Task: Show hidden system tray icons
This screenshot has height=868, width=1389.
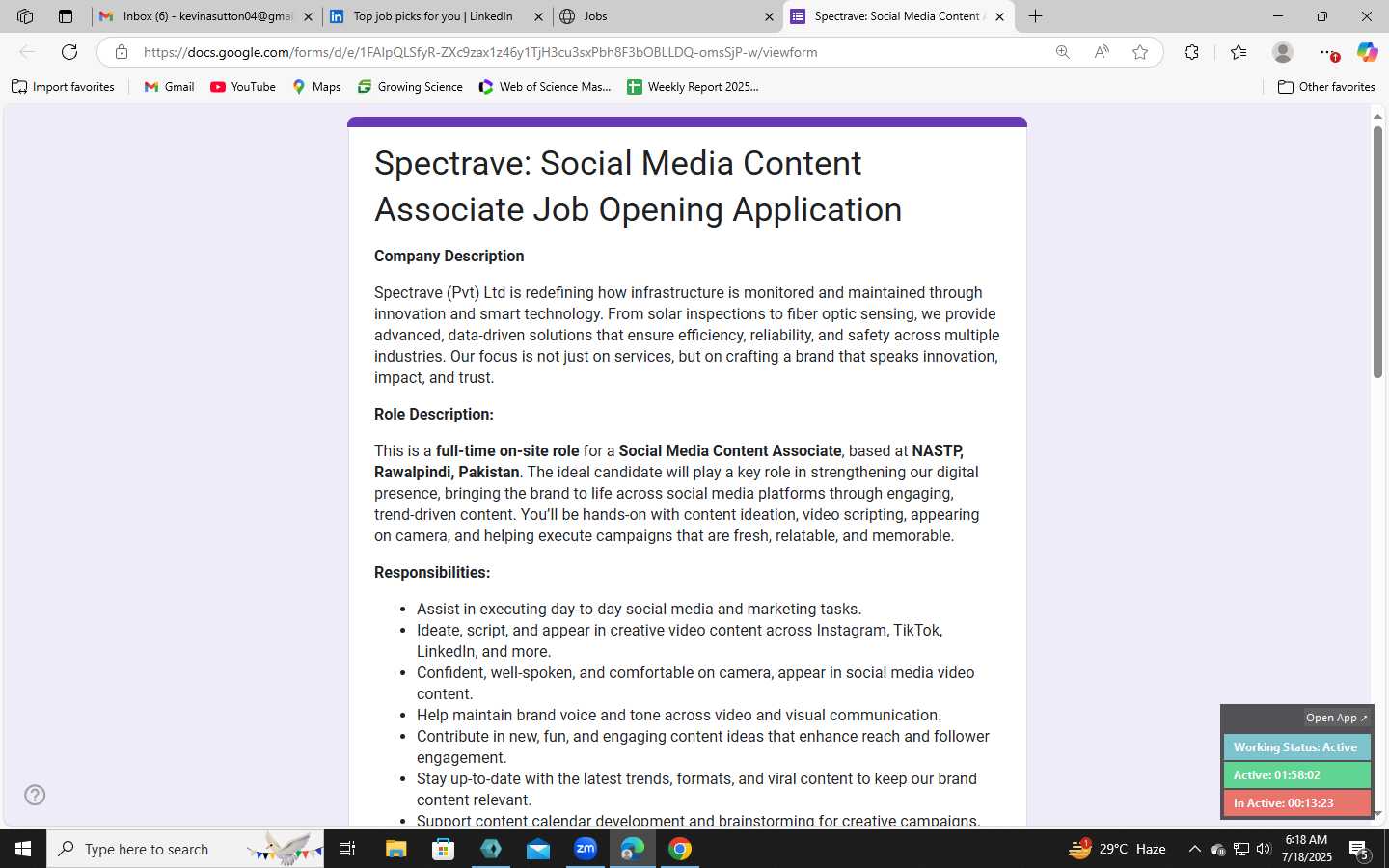Action: pyautogui.click(x=1194, y=849)
